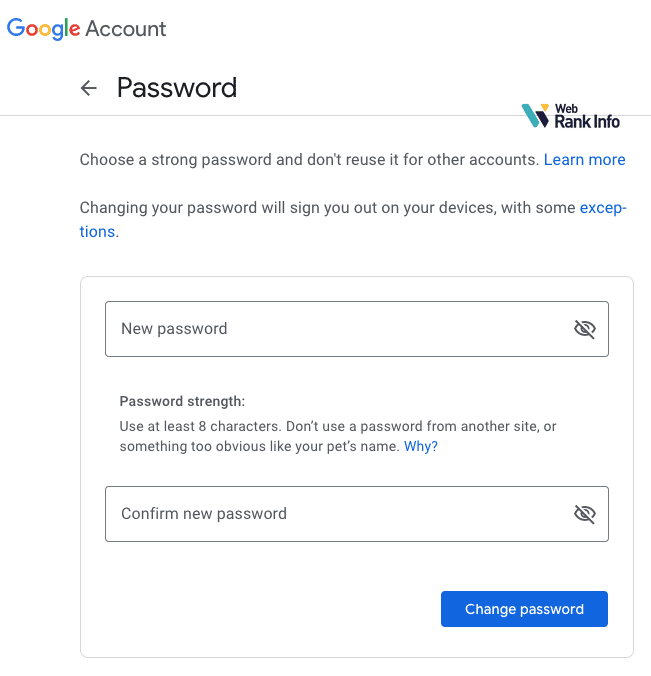Follow the exceptions link
The height and width of the screenshot is (676, 651).
pos(602,208)
